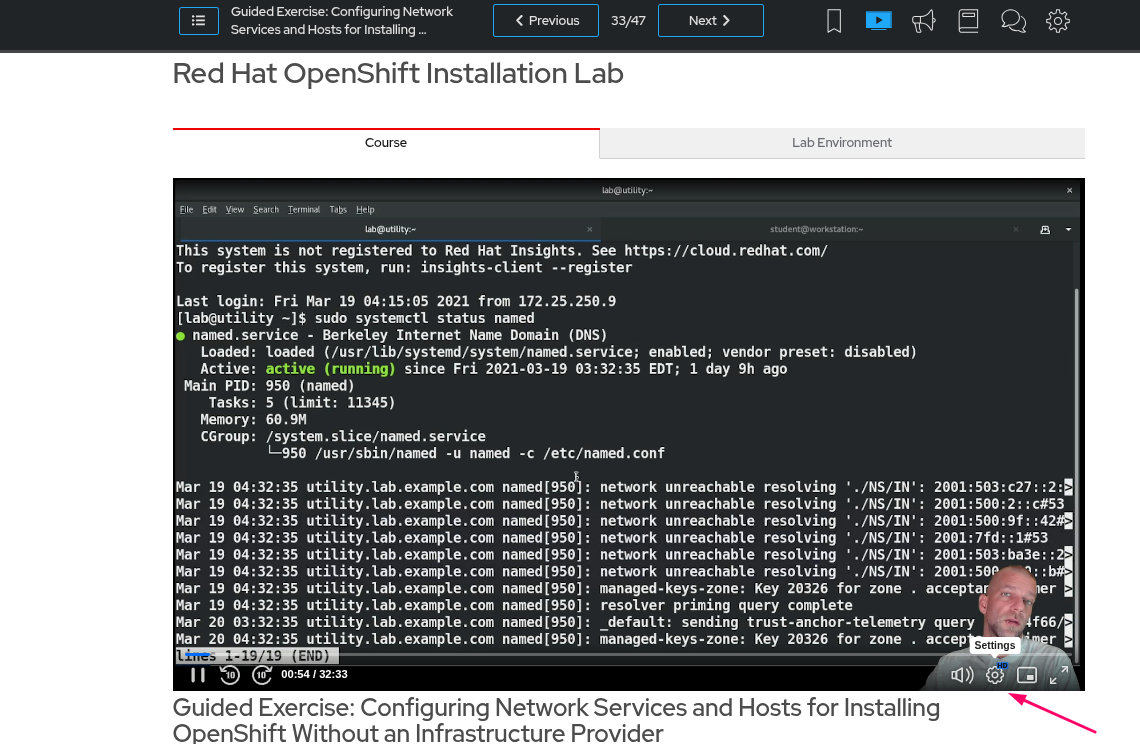Skip video forward 10 seconds
The height and width of the screenshot is (744, 1140).
pos(262,675)
